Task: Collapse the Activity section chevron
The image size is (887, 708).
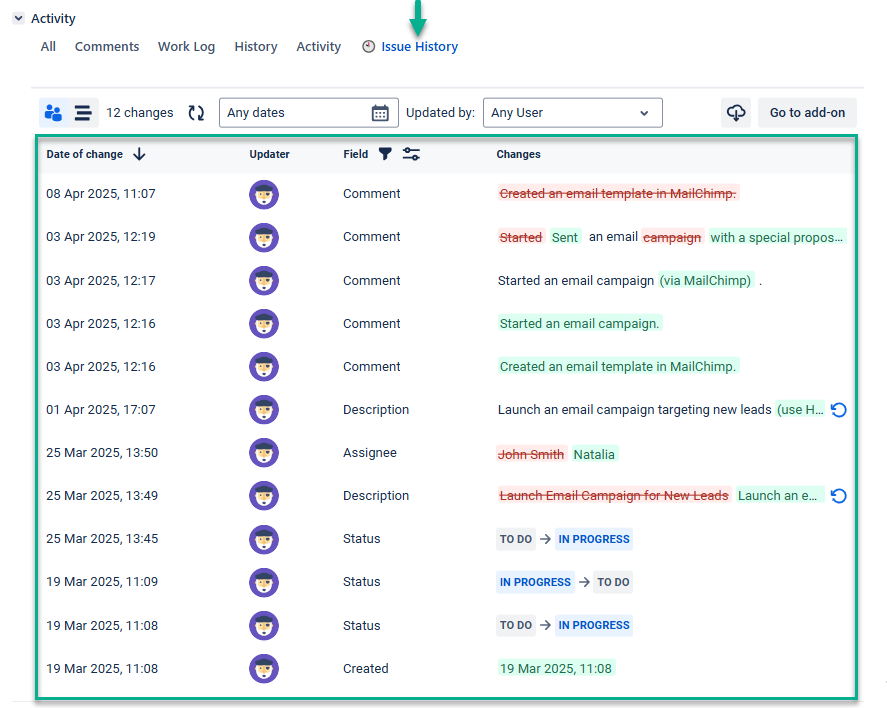Action: click(19, 18)
